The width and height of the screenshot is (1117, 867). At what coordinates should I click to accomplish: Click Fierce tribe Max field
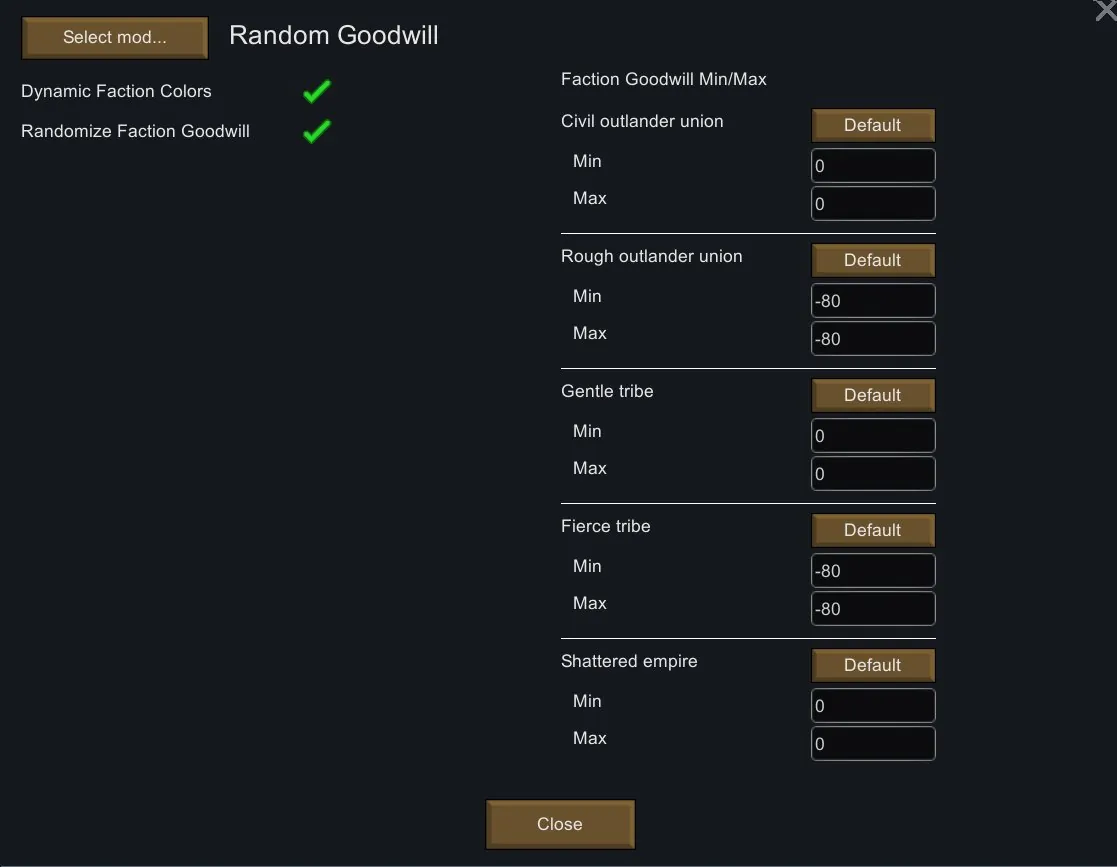tap(872, 609)
